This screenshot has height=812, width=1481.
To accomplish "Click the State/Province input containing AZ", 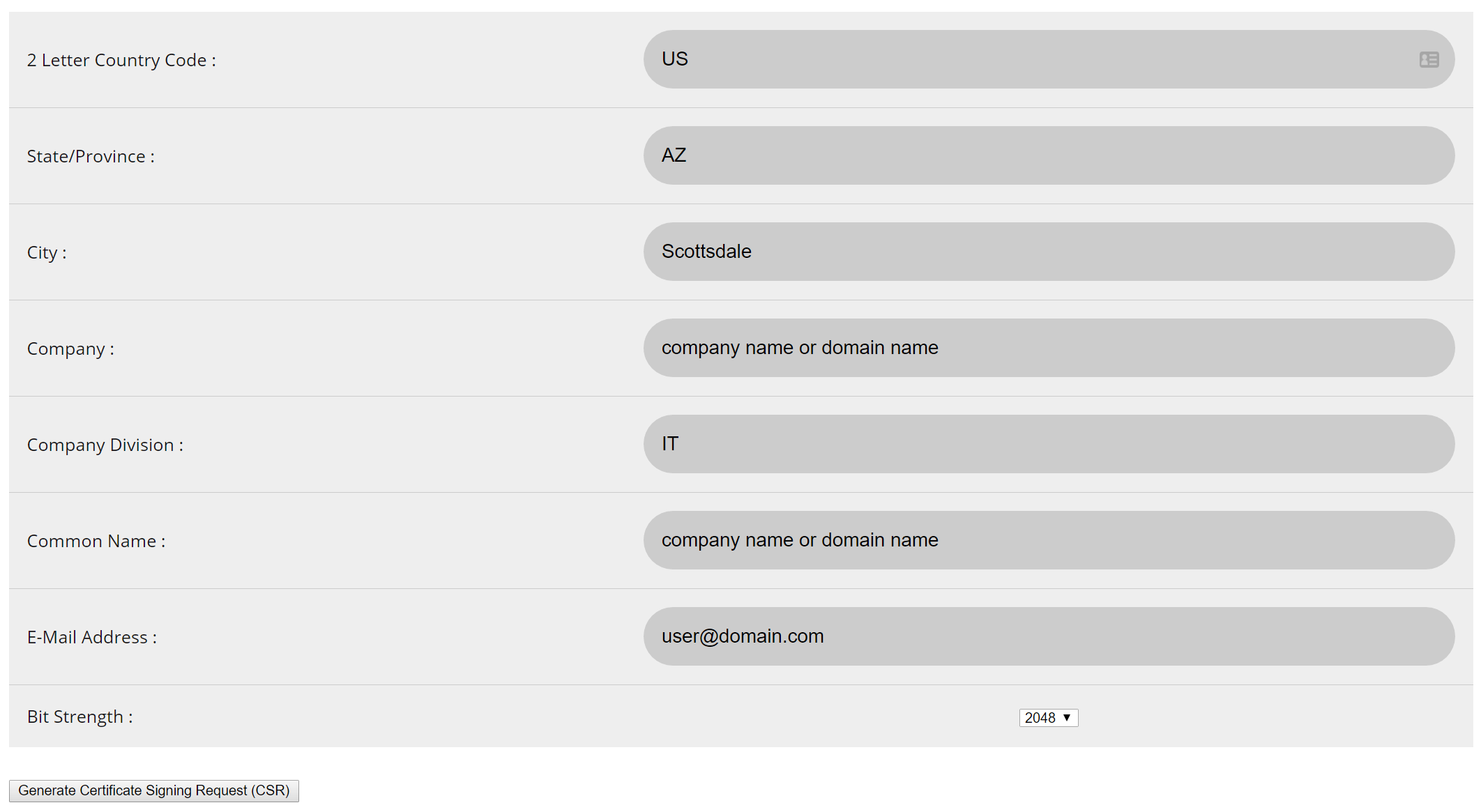I will click(x=1049, y=155).
